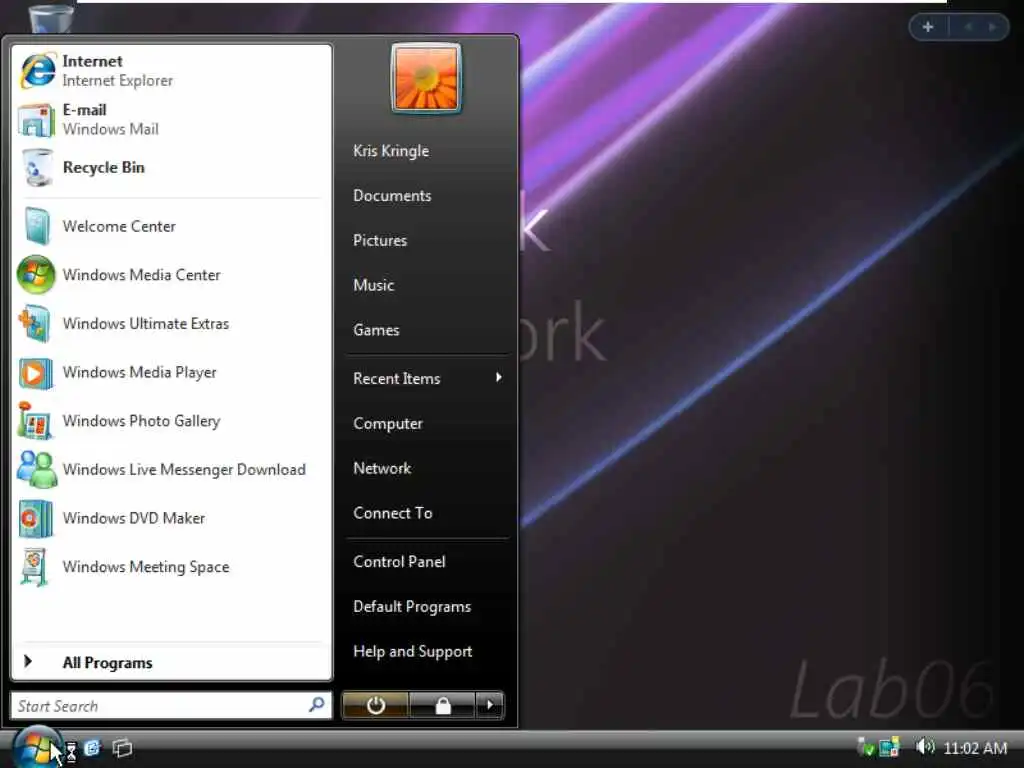The height and width of the screenshot is (768, 1024).
Task: Open the Windows Meeting Space icon
Action: 34,567
